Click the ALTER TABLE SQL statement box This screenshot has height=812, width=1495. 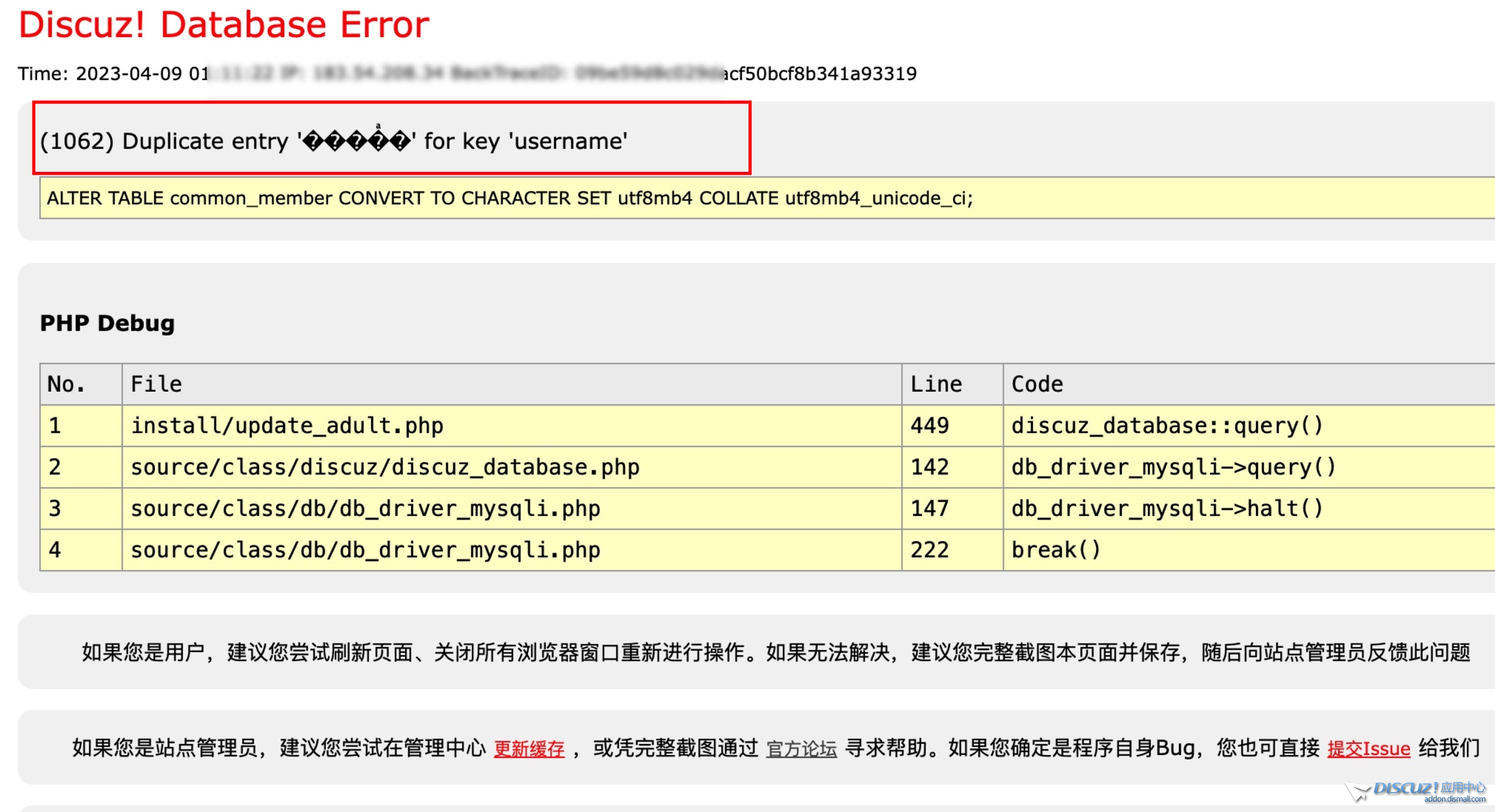pyautogui.click(x=510, y=198)
